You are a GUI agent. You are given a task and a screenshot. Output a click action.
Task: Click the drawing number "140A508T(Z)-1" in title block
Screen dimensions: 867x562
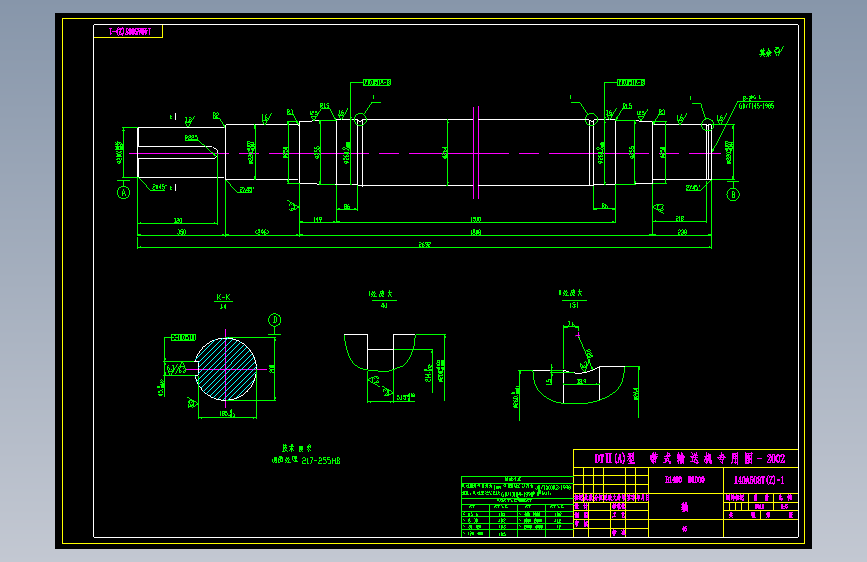coord(759,480)
